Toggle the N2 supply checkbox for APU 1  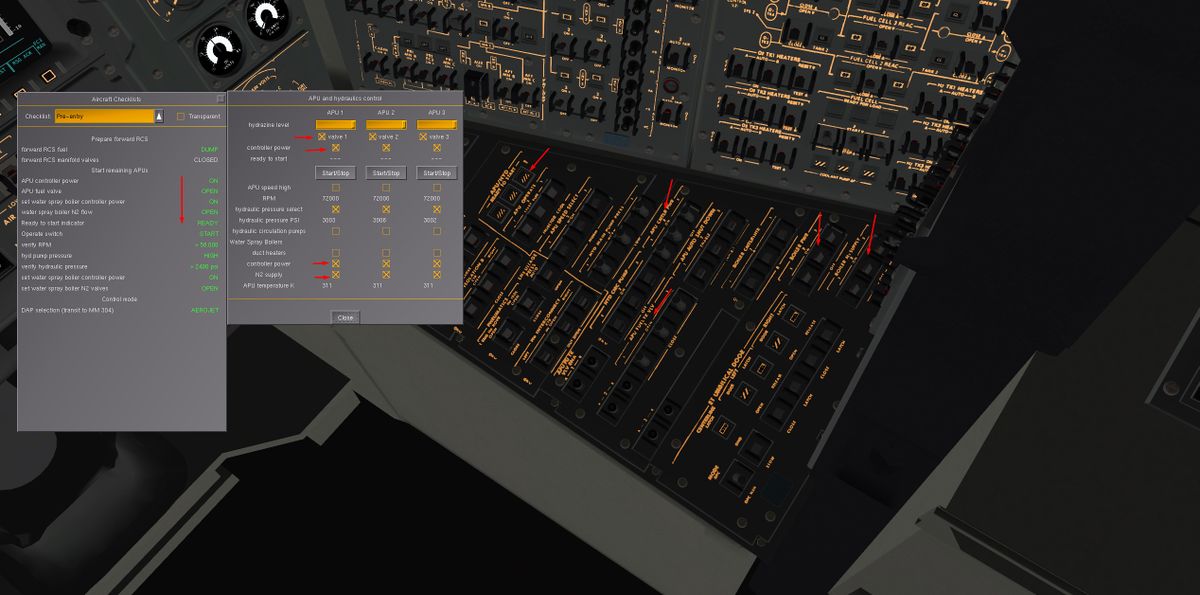(x=335, y=275)
